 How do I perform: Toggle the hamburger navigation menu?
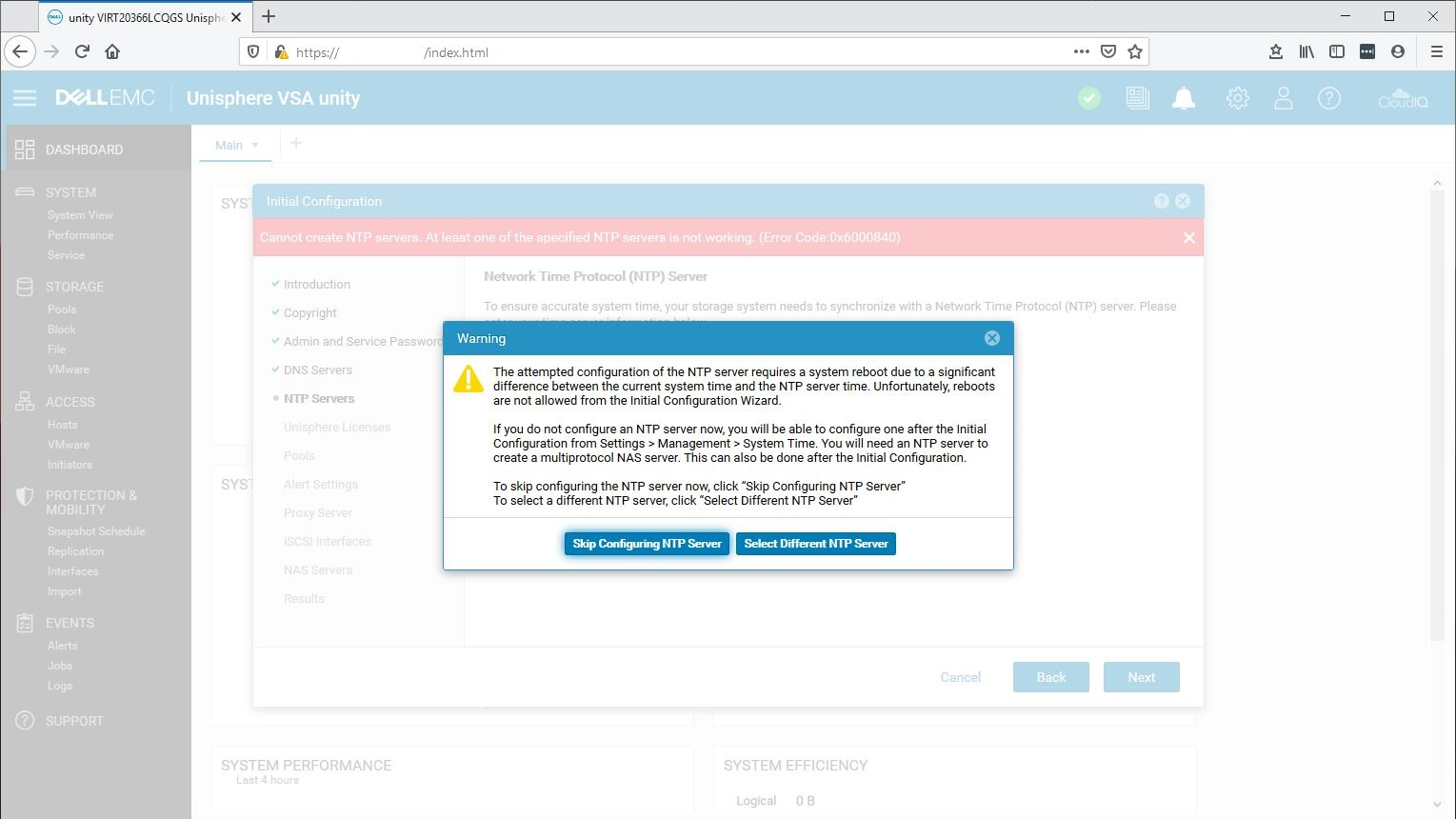coord(25,98)
